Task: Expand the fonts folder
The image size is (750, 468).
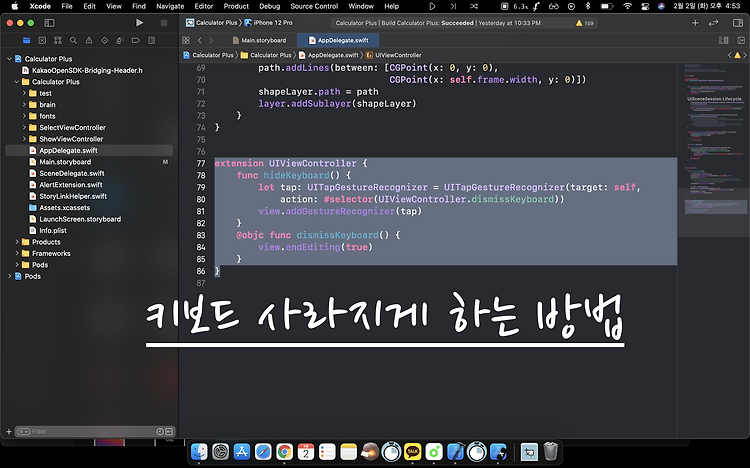Action: pyautogui.click(x=24, y=116)
